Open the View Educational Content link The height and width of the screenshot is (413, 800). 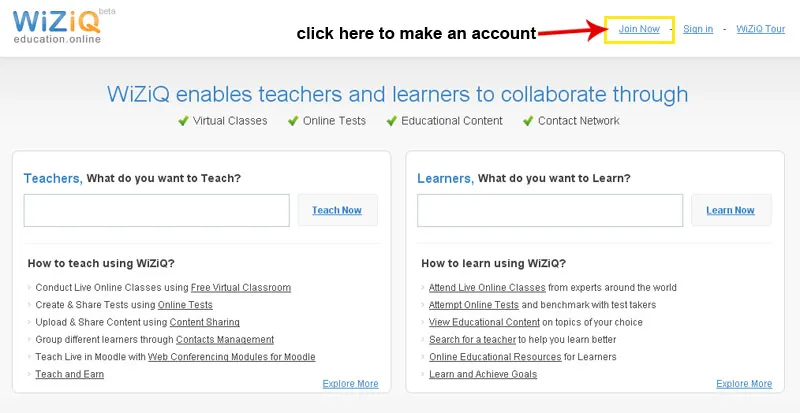pyautogui.click(x=484, y=322)
